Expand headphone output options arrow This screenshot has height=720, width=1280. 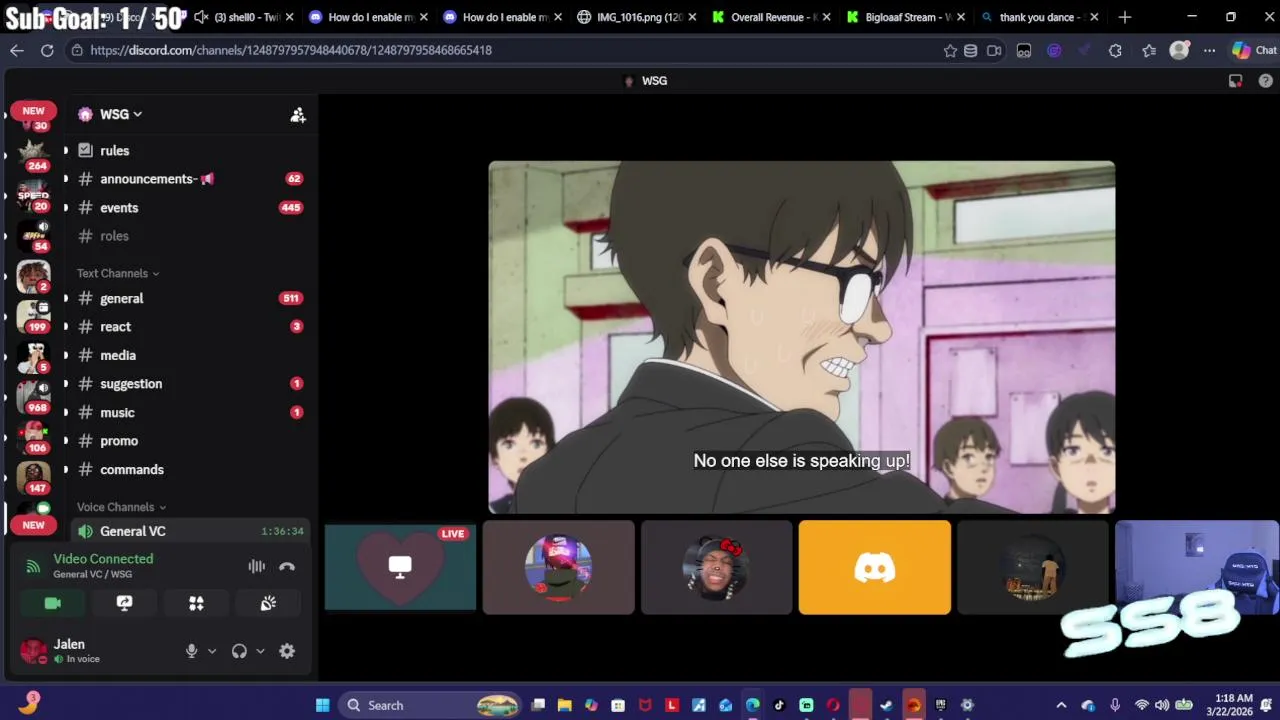point(260,651)
